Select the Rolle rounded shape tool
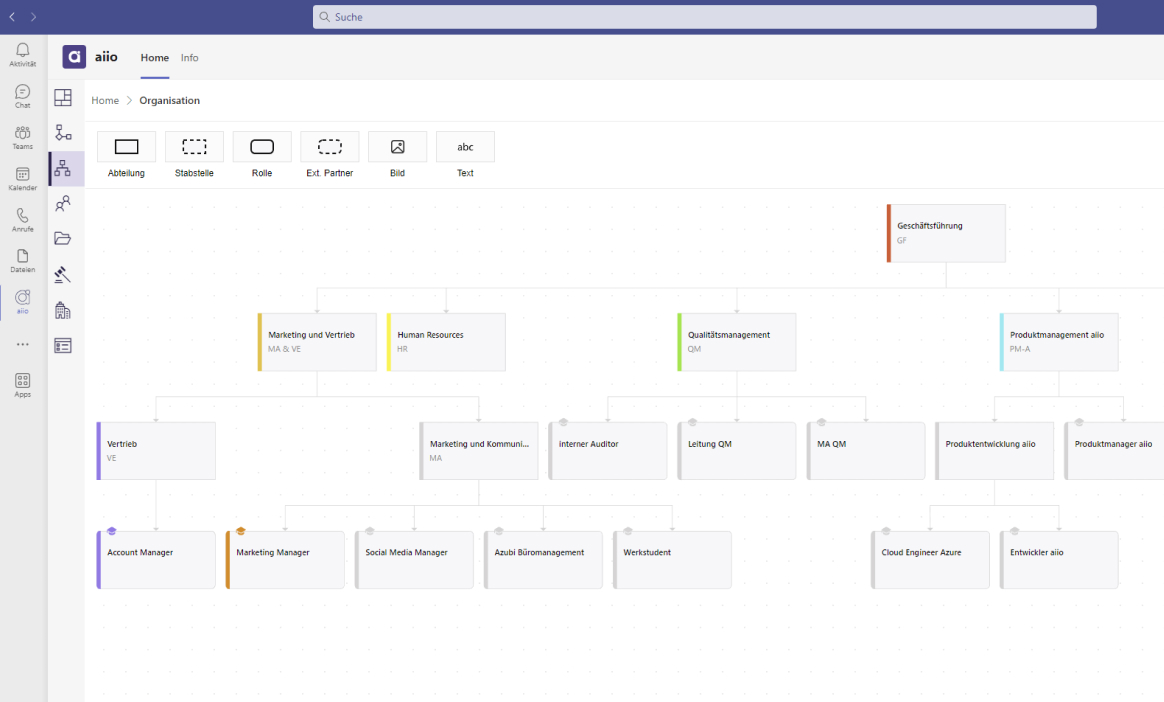1164x702 pixels. (x=262, y=146)
